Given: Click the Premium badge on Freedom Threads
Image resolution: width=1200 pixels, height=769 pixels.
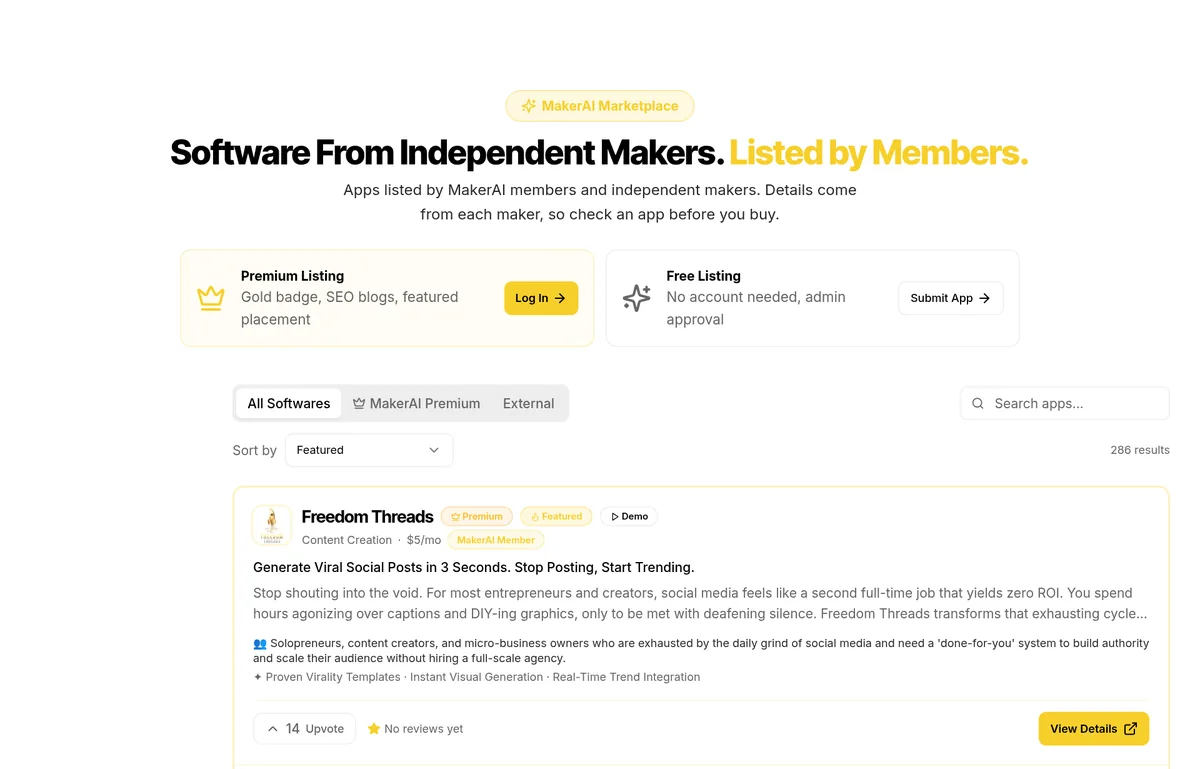Looking at the screenshot, I should click(x=477, y=516).
